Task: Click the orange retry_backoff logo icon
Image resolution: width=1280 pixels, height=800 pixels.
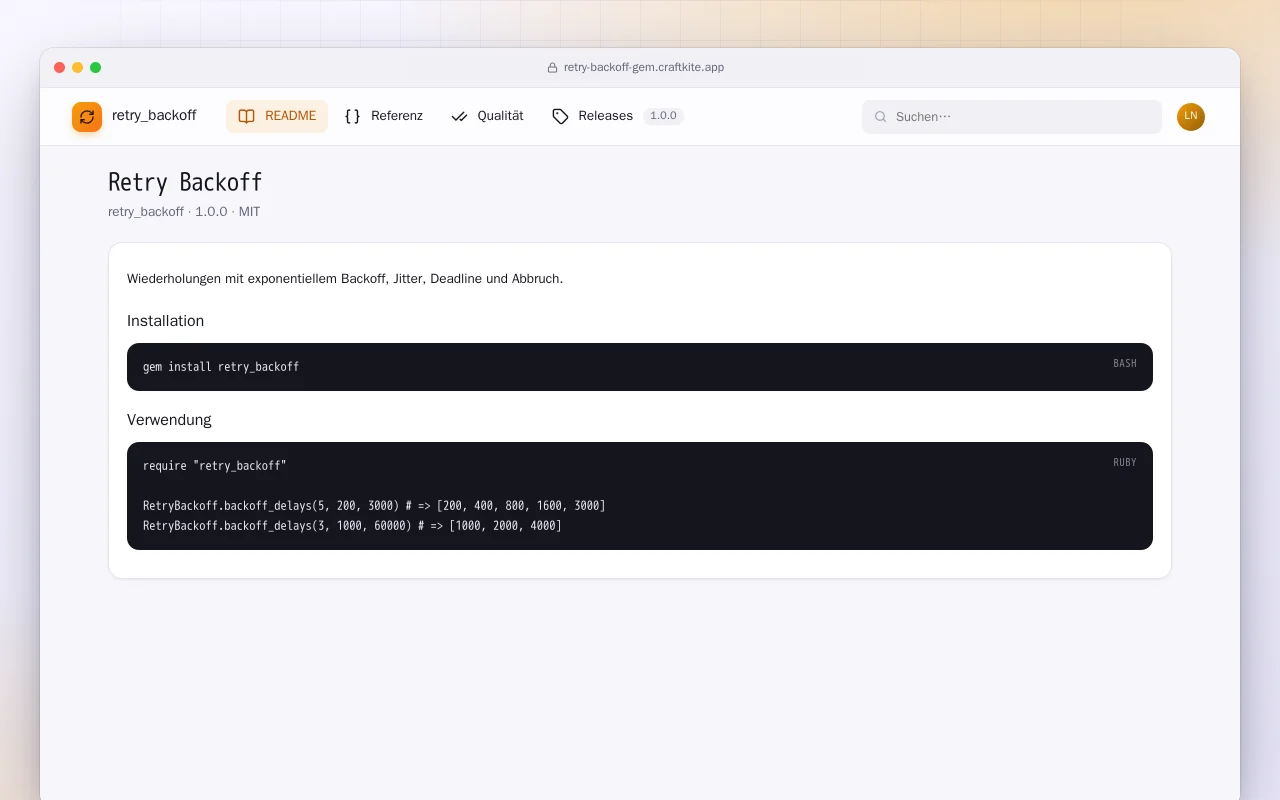Action: click(x=87, y=117)
